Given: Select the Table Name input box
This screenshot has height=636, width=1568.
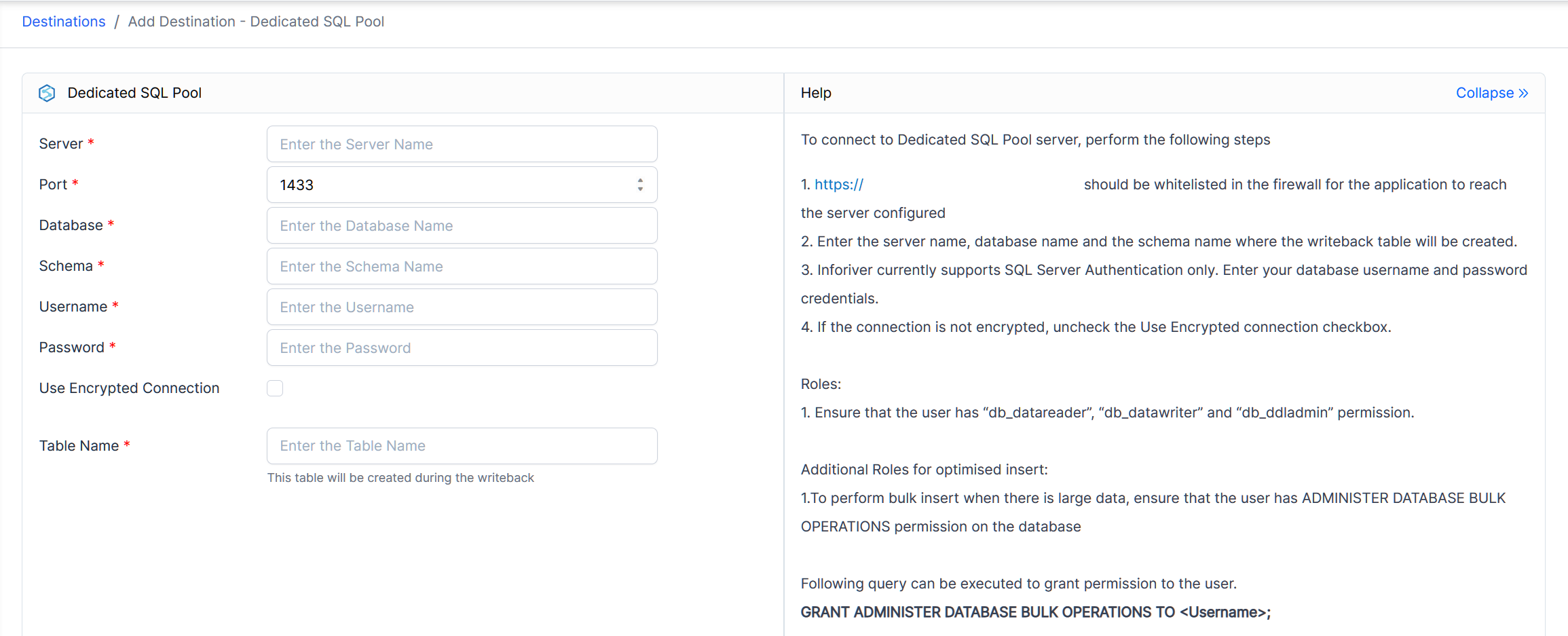Looking at the screenshot, I should tap(462, 446).
